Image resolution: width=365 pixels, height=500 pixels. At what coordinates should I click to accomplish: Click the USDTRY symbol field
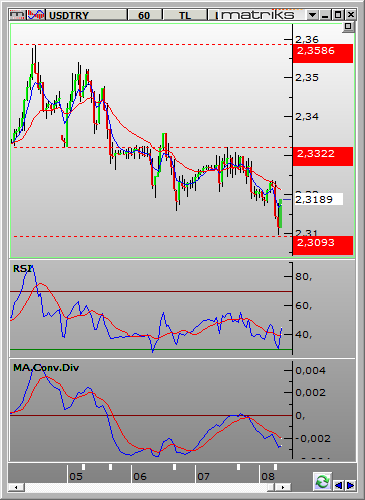(87, 15)
